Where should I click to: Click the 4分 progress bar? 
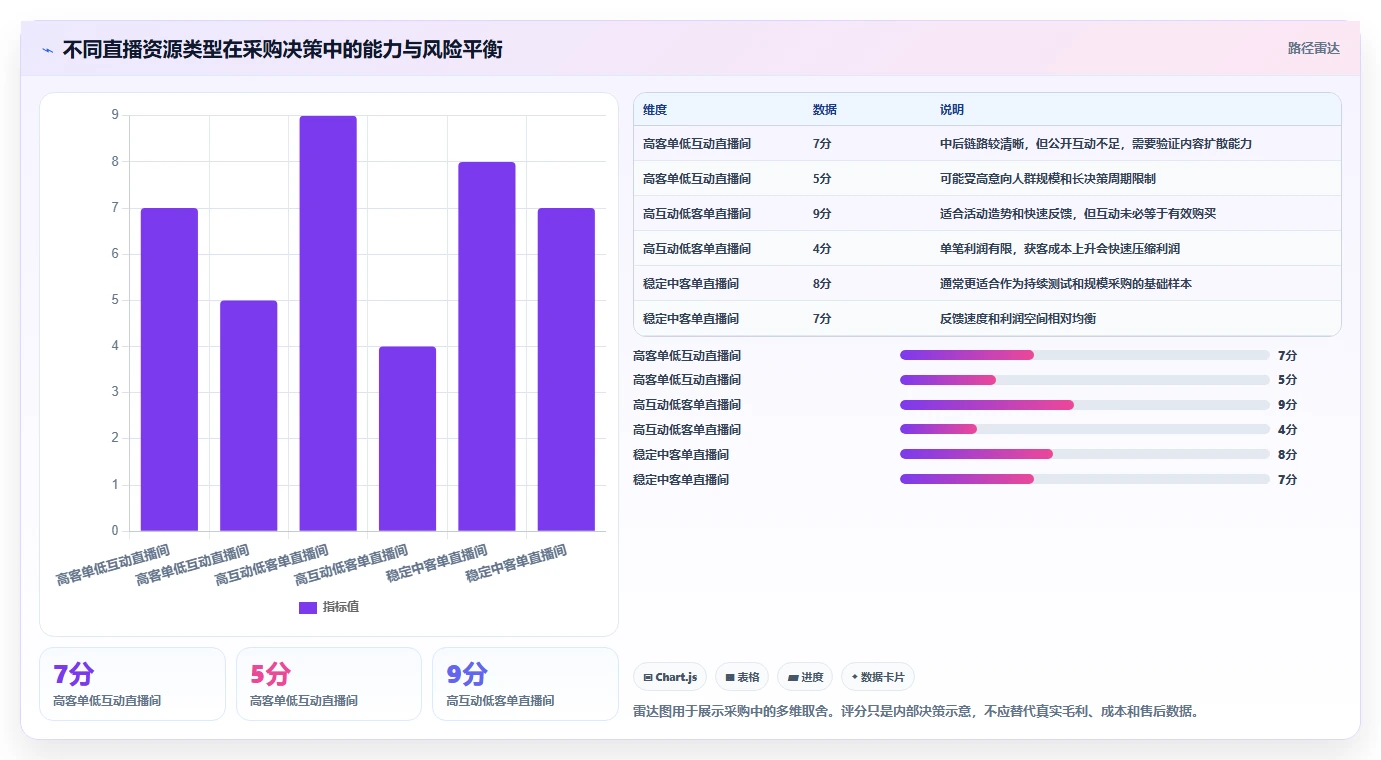1085,429
